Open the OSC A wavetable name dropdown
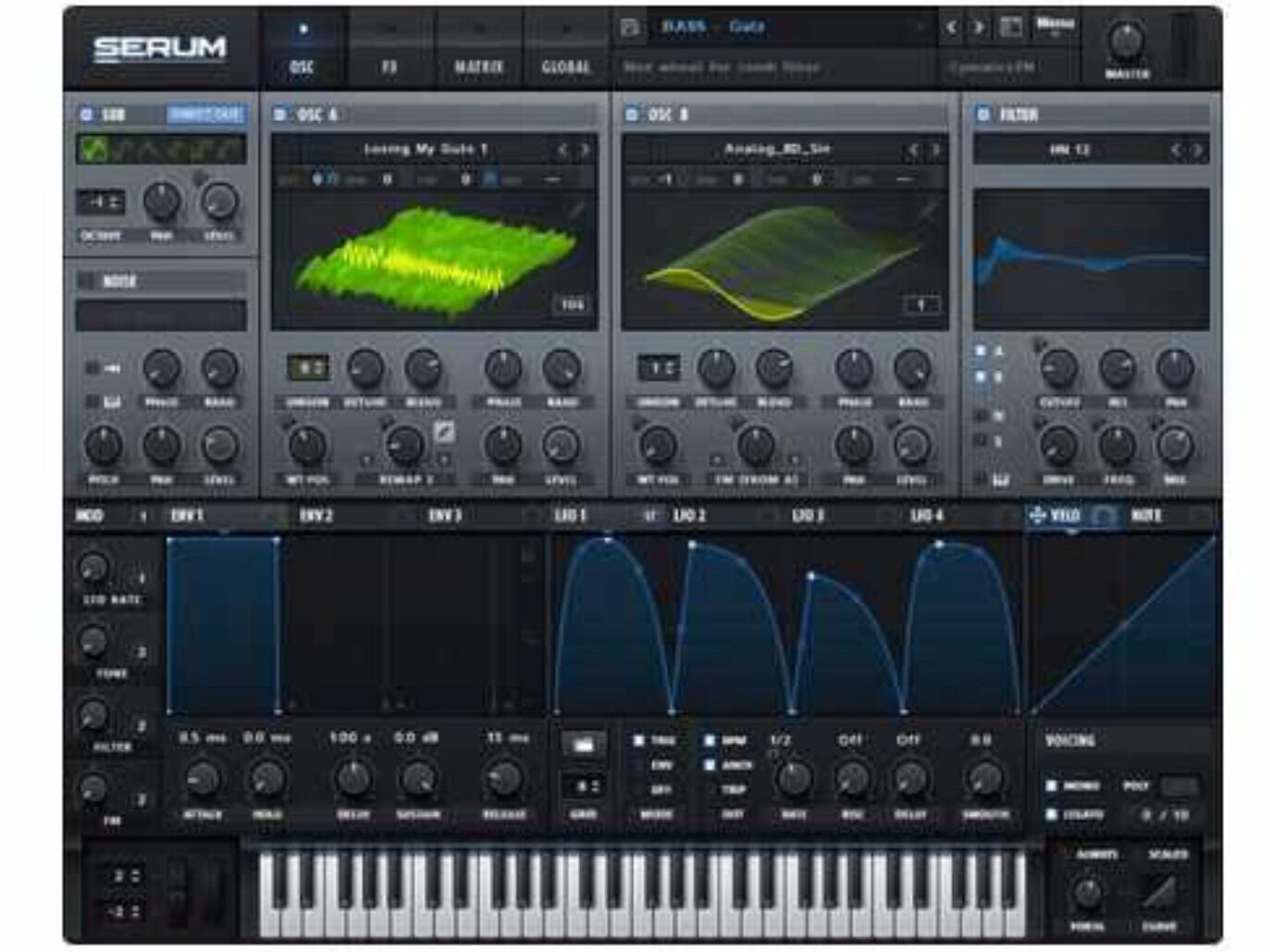The height and width of the screenshot is (952, 1270). pos(425,150)
